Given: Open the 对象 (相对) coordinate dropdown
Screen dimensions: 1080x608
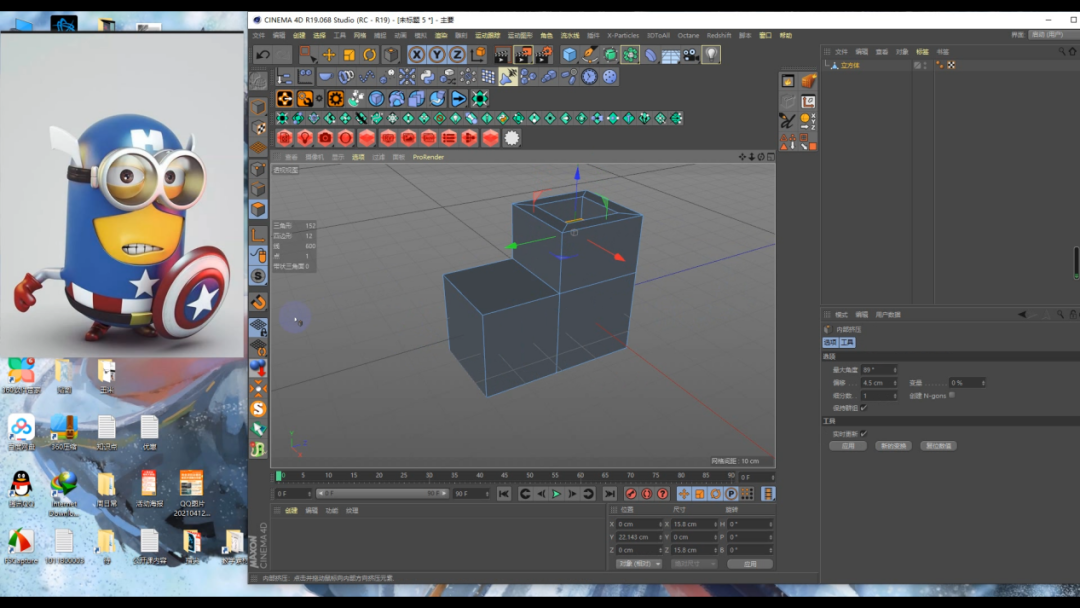Looking at the screenshot, I should click(x=638, y=564).
